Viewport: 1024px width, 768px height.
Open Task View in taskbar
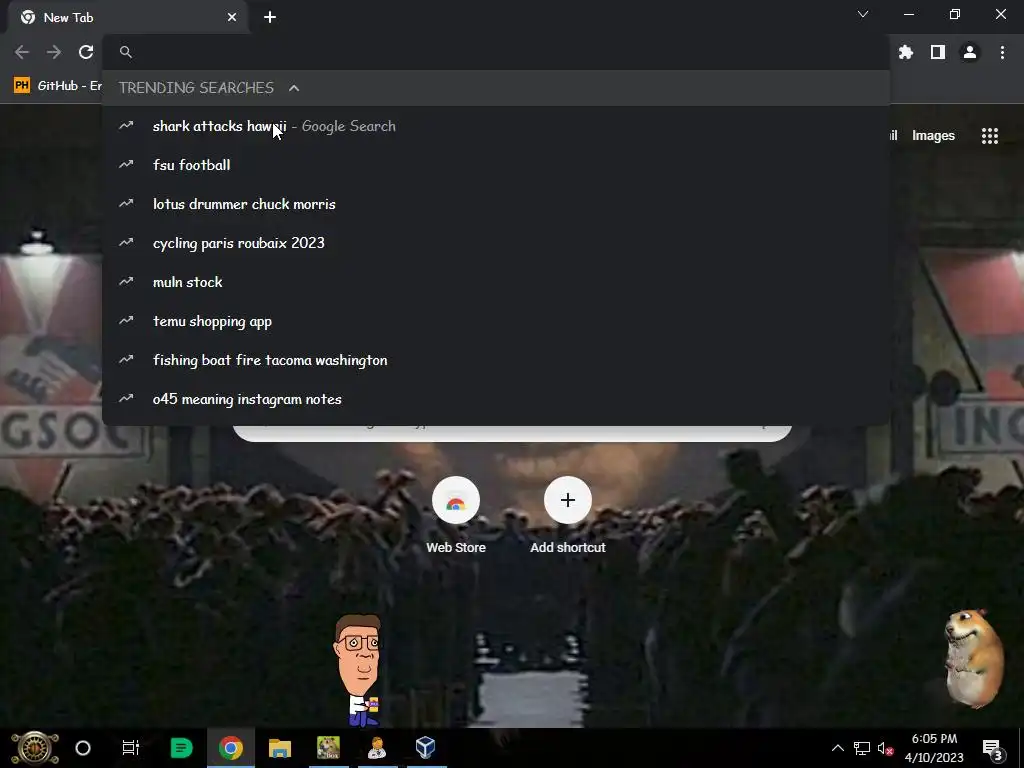(131, 748)
